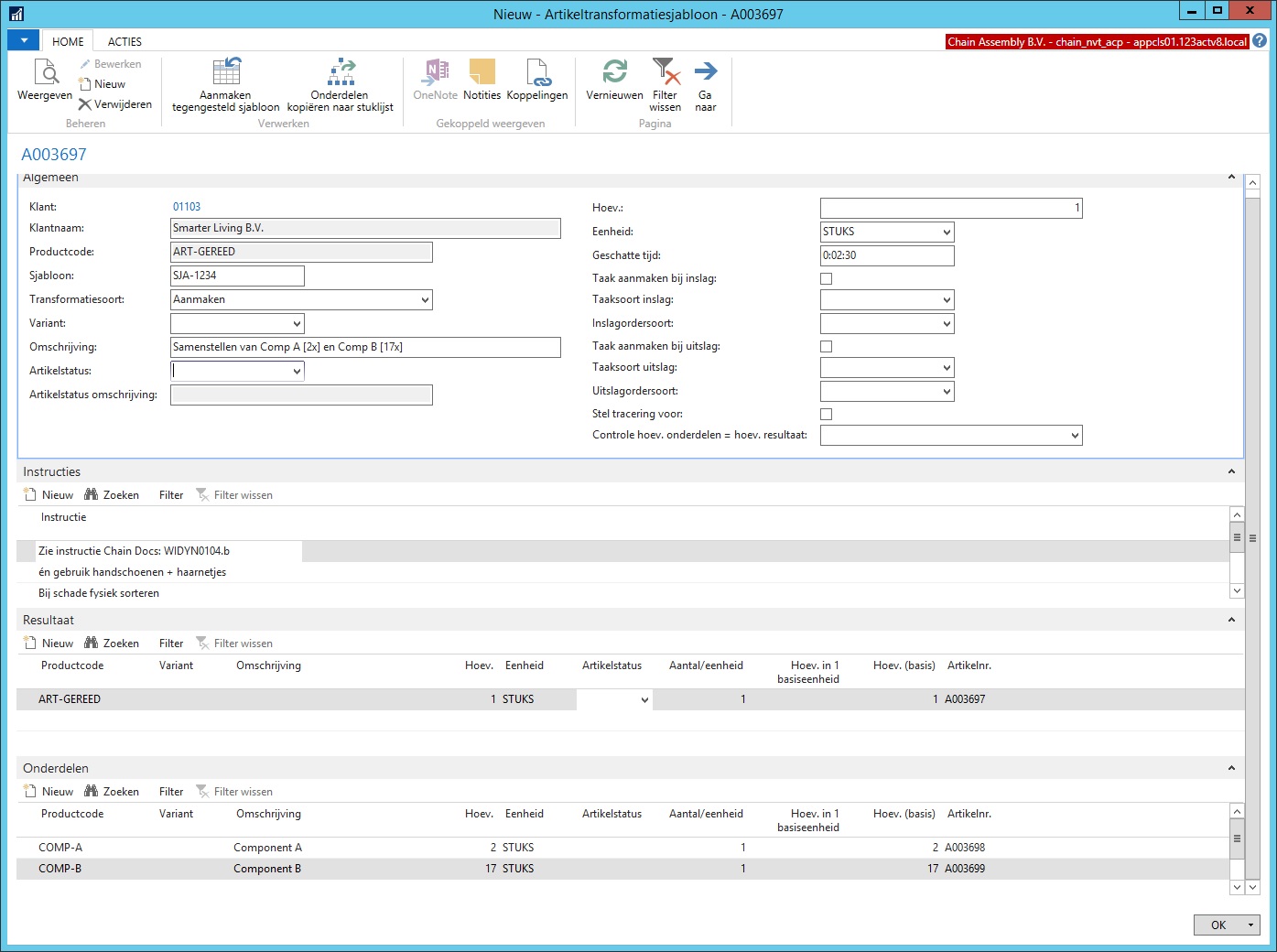Click the Geschatte tijd field
This screenshot has height=952, width=1277.
point(887,255)
